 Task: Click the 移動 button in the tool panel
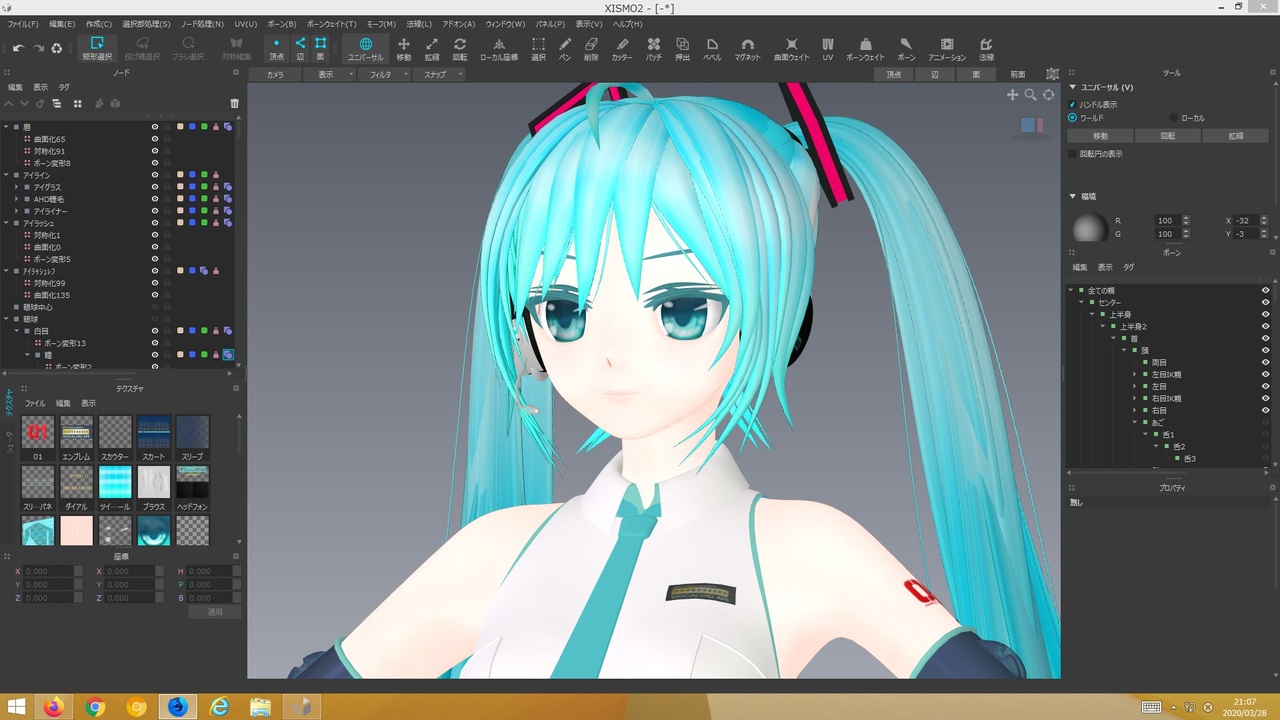click(x=1100, y=136)
